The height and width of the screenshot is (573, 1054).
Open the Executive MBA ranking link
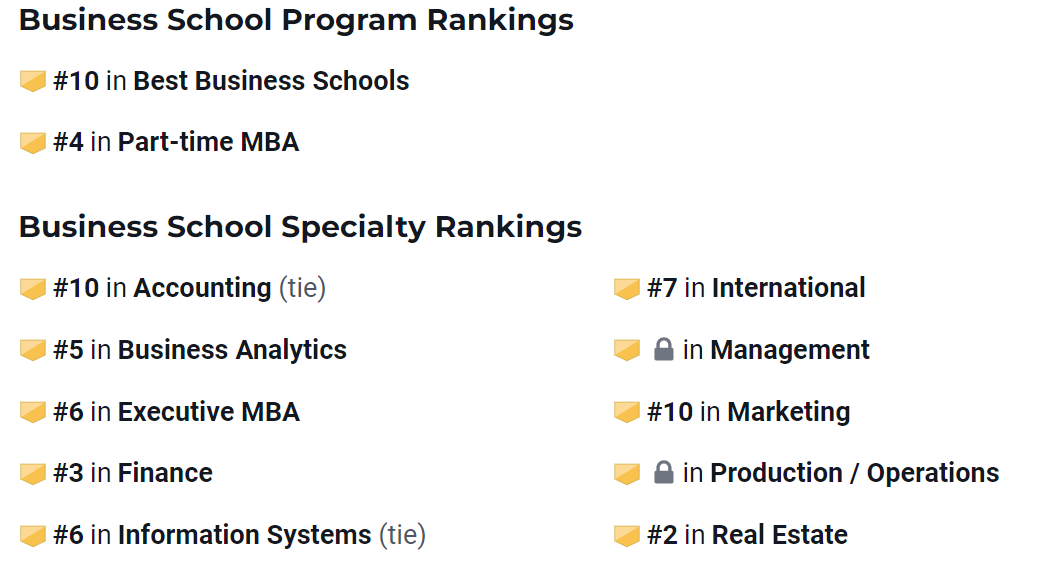(x=209, y=412)
